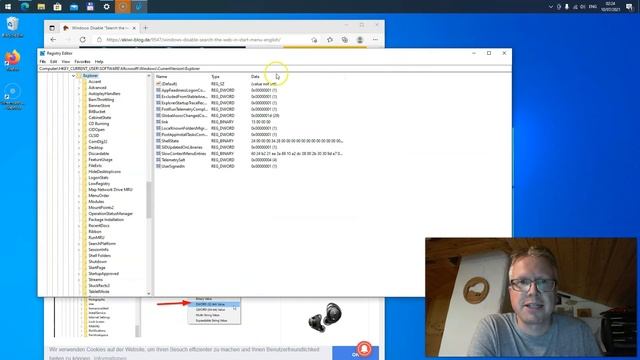Click the registry path address bar
The image size is (640, 360).
pos(274,69)
